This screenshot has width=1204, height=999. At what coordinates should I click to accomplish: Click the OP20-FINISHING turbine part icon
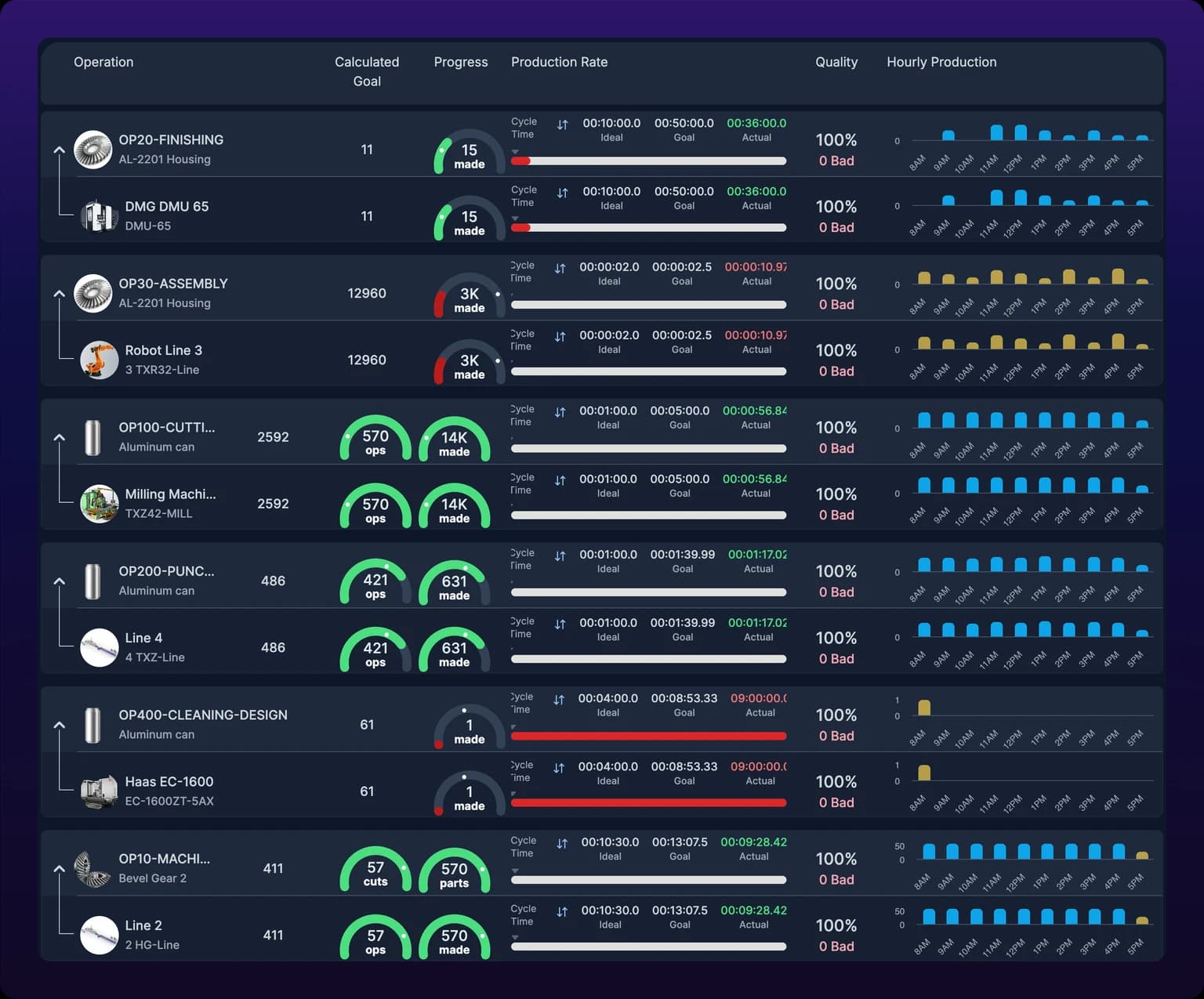92,149
